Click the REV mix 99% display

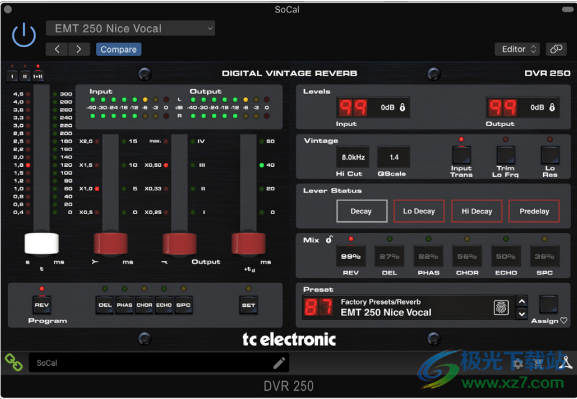click(351, 256)
